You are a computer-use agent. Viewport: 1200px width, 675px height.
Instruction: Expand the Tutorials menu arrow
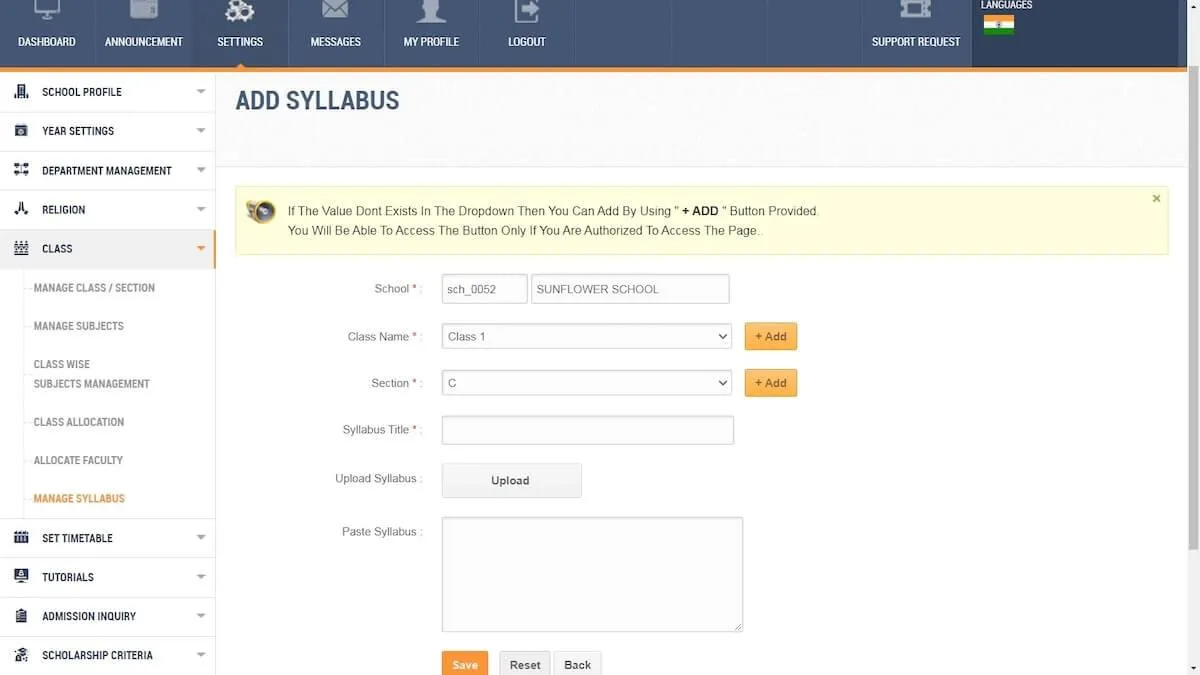click(x=201, y=577)
